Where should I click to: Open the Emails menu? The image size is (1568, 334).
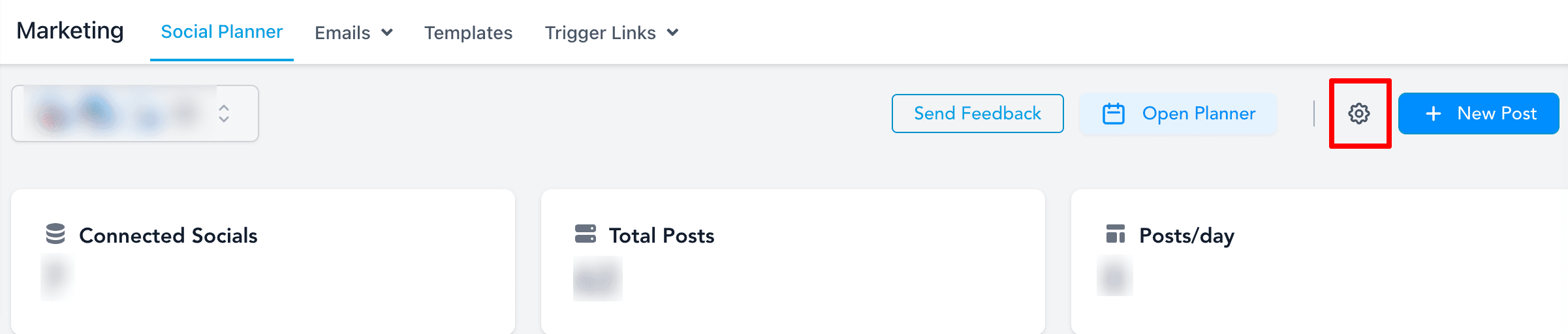coord(343,33)
